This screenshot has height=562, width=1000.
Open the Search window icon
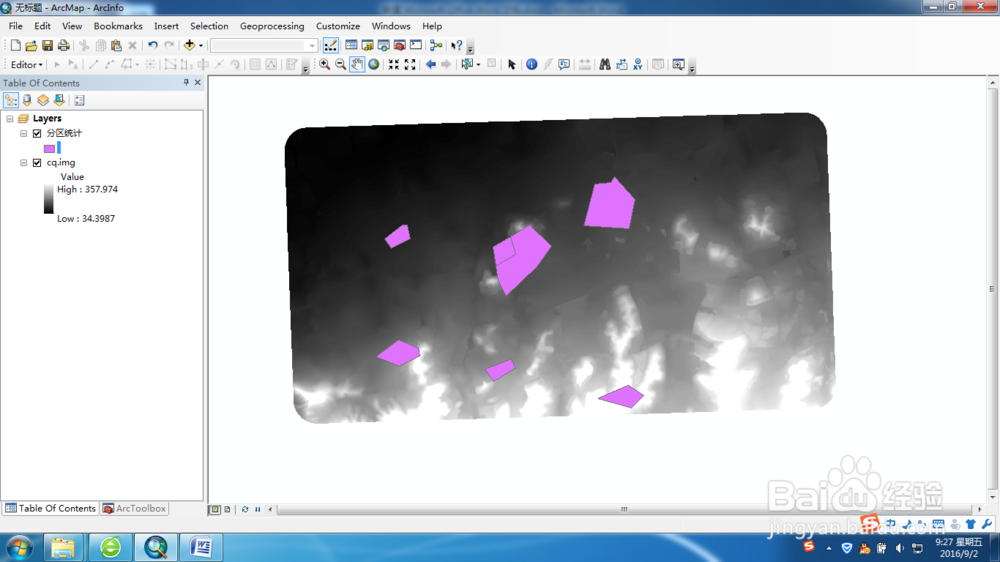click(x=383, y=45)
